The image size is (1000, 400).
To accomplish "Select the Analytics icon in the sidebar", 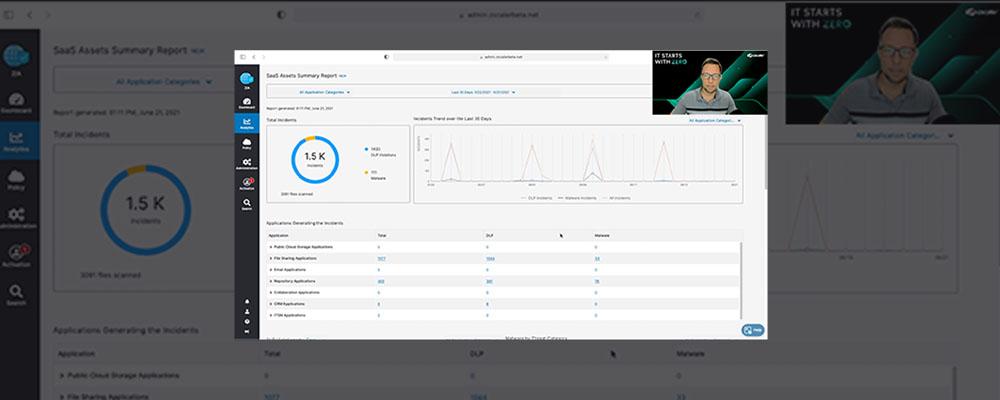I will coord(246,122).
